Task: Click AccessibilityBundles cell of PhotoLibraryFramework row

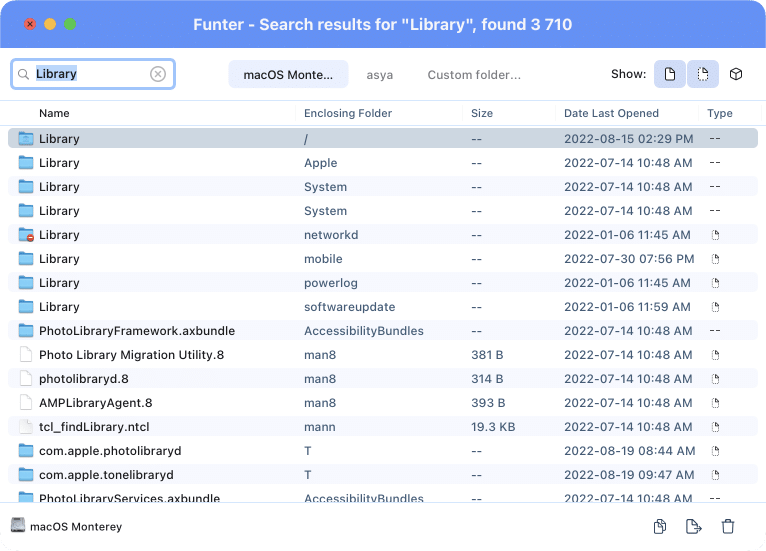Action: tap(363, 331)
